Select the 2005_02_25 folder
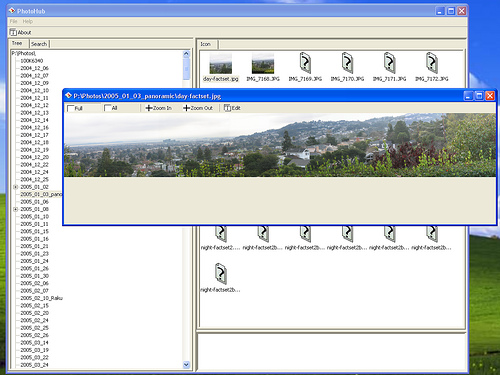Screen dimensions: 500x375 pos(34,328)
